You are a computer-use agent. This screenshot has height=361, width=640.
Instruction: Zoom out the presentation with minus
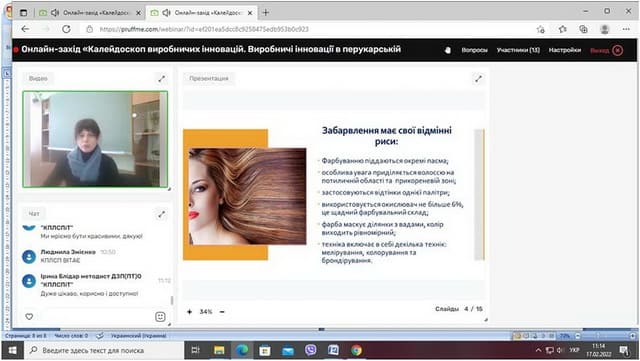pos(222,312)
